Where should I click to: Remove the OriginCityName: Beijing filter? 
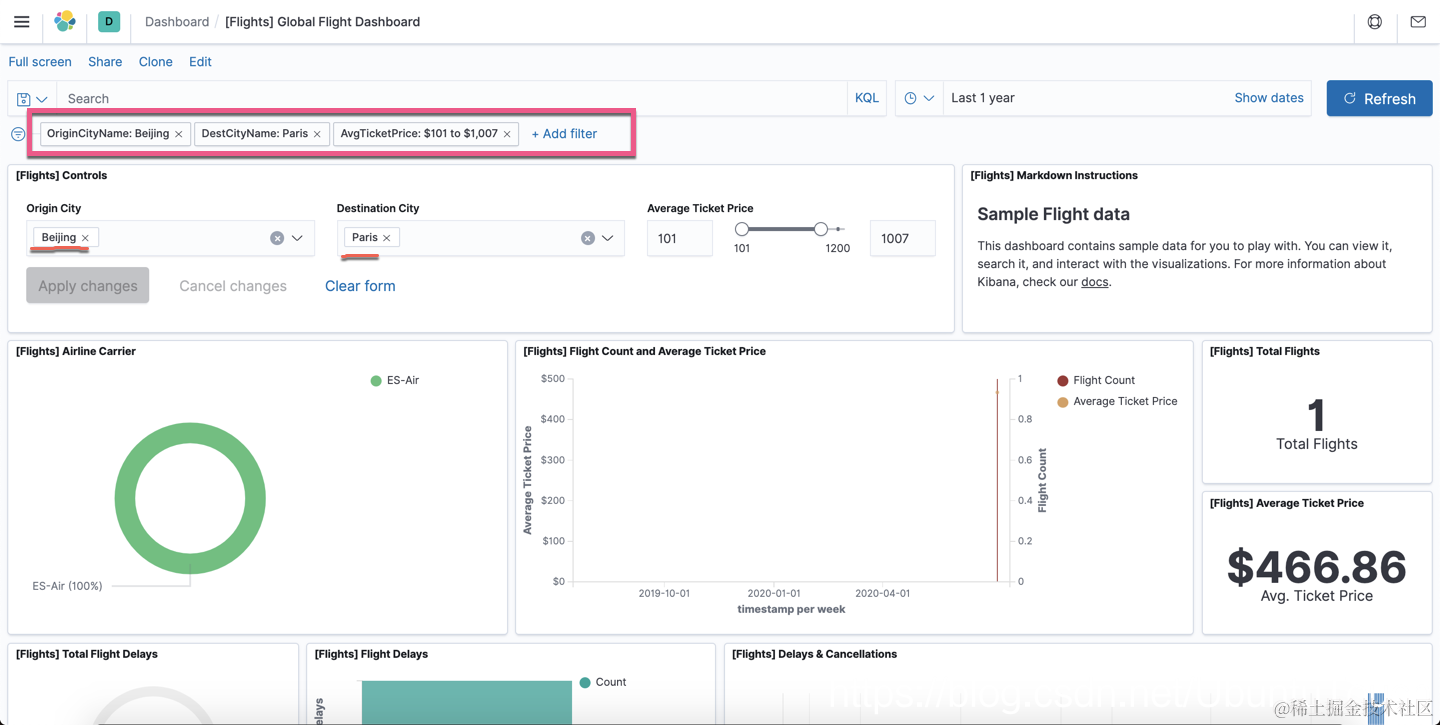point(179,134)
